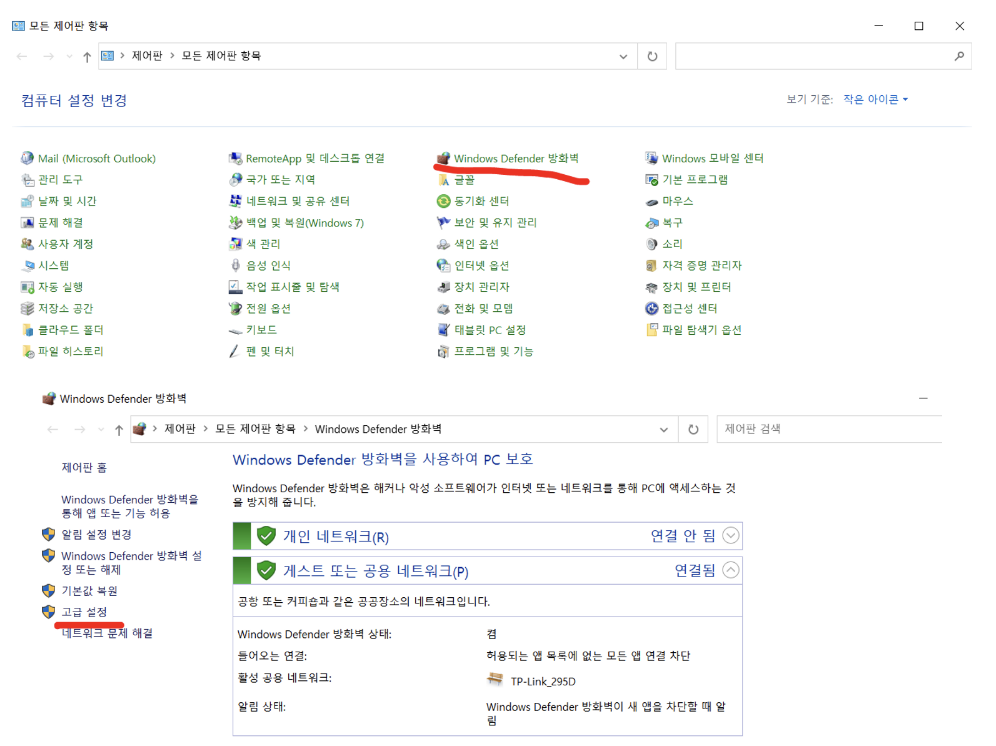Open 자동 실행 icon
The image size is (996, 746).
(51, 287)
